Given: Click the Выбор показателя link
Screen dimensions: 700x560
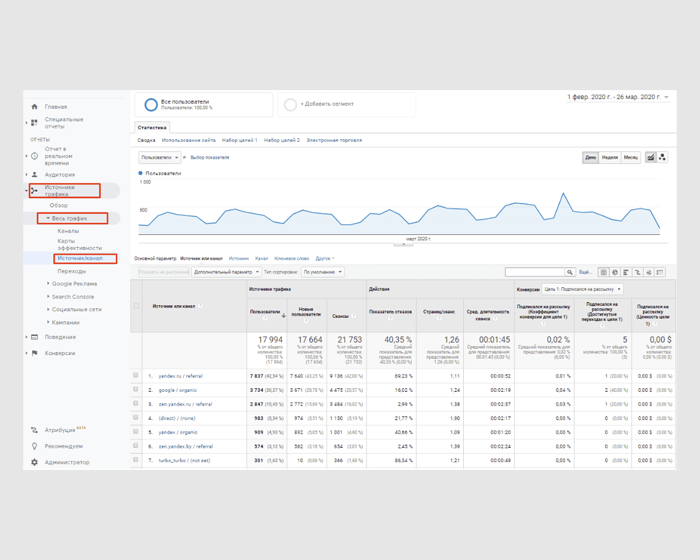Looking at the screenshot, I should [x=210, y=157].
